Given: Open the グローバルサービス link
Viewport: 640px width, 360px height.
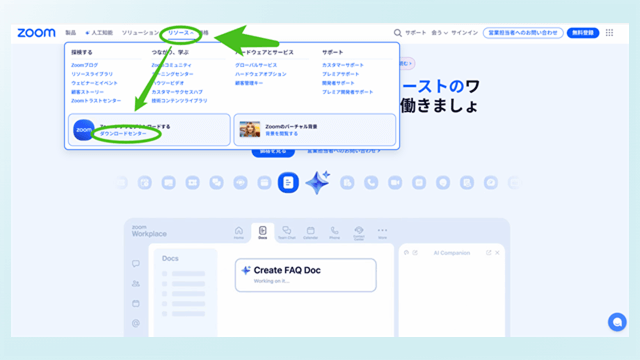Looking at the screenshot, I should tap(256, 65).
